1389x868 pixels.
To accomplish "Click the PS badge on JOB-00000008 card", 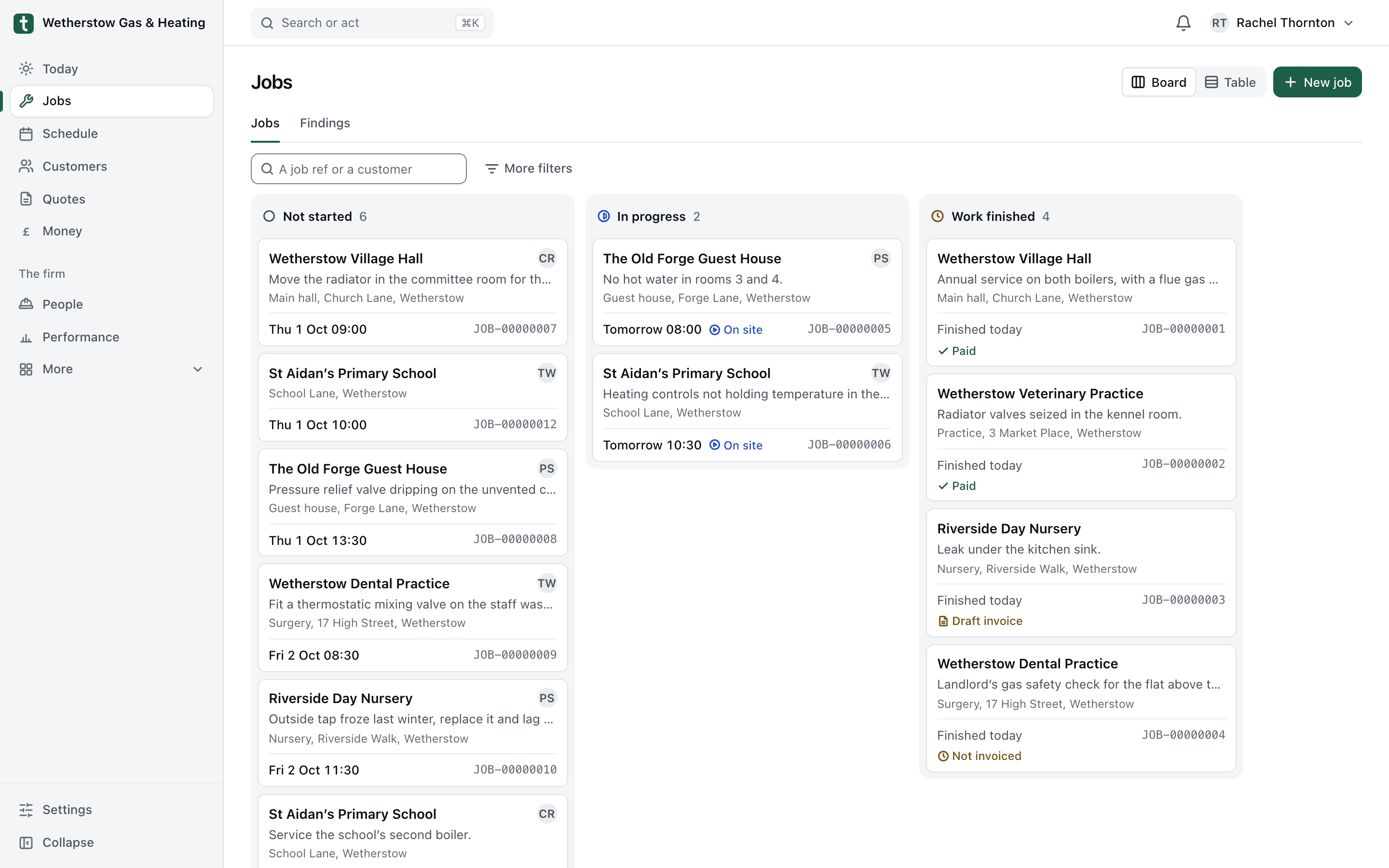I will click(x=546, y=468).
